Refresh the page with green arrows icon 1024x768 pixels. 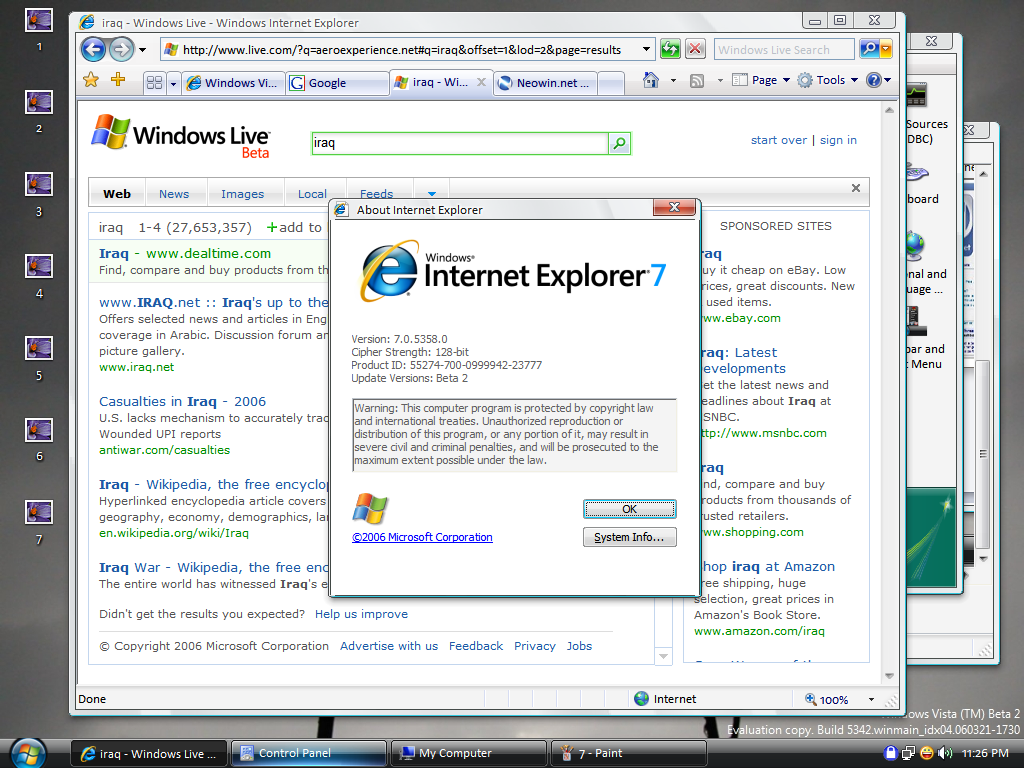coord(670,49)
